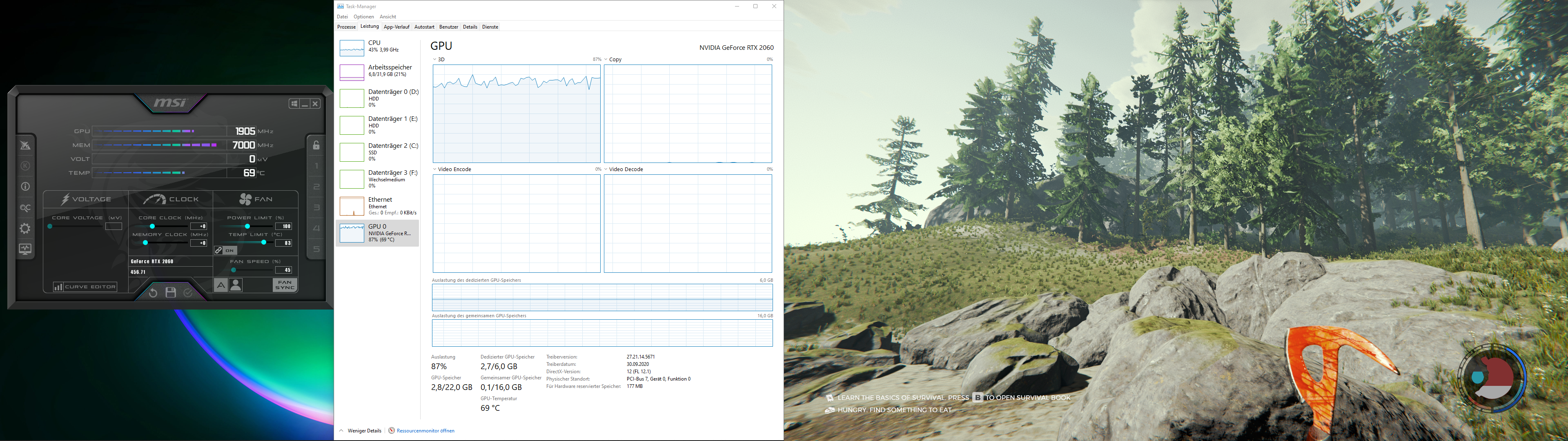1568x441 pixels.
Task: Toggle power and temp limit link
Action: pos(218,250)
